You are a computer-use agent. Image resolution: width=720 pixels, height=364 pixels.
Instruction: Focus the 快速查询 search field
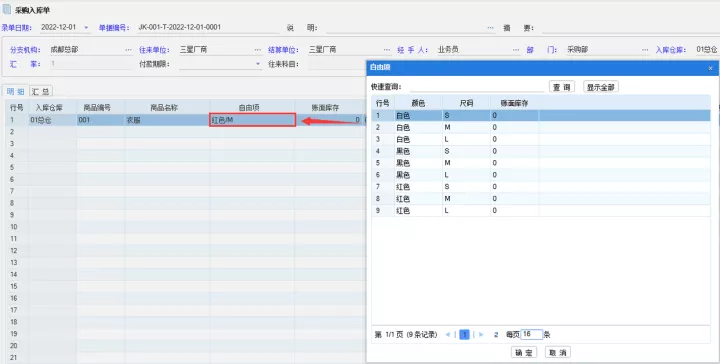[477, 87]
